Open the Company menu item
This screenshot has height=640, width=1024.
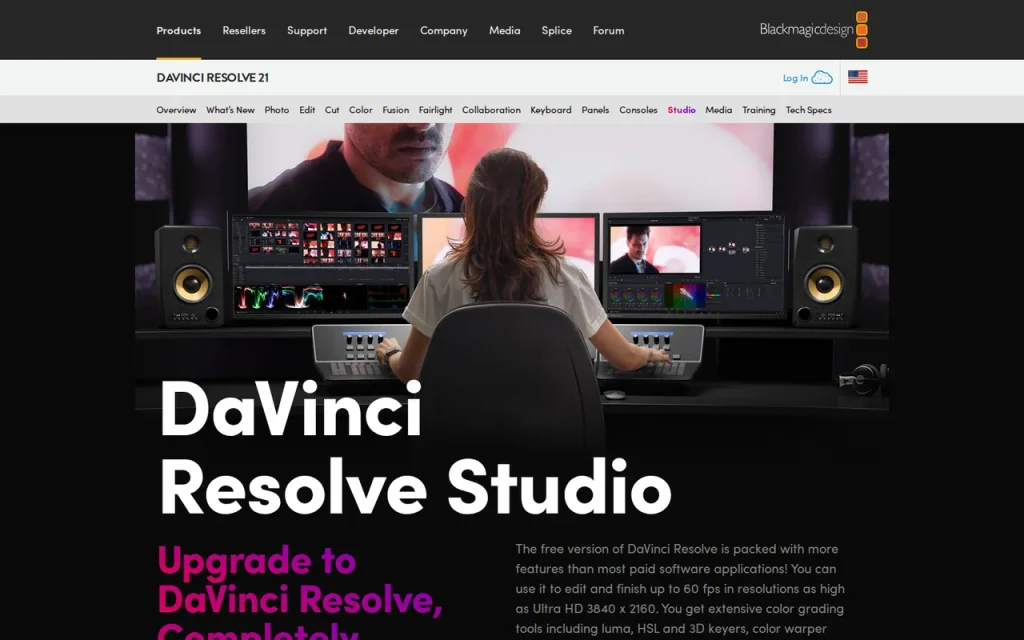coord(443,31)
